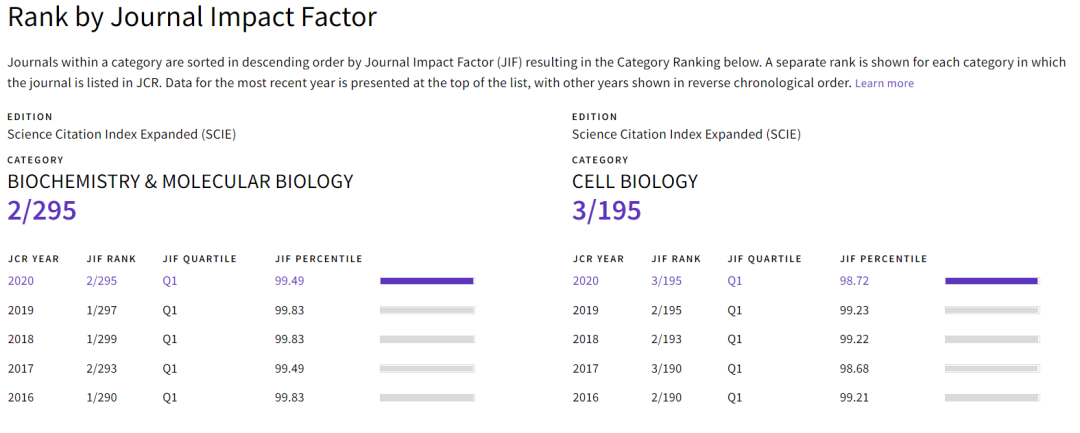Screen dimensions: 1080x433
Task: Open the Learn more link
Action: pyautogui.click(x=884, y=83)
